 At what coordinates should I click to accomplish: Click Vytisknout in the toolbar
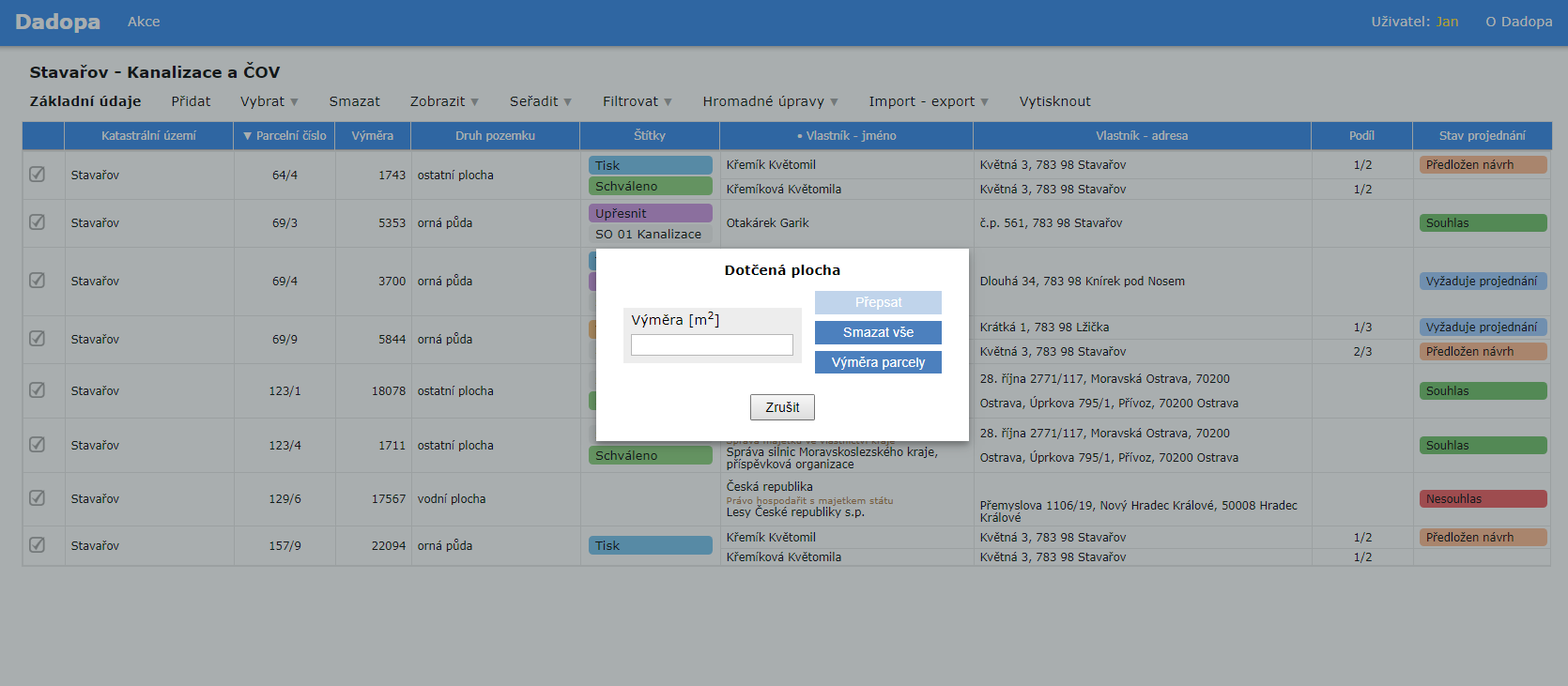pos(1054,101)
